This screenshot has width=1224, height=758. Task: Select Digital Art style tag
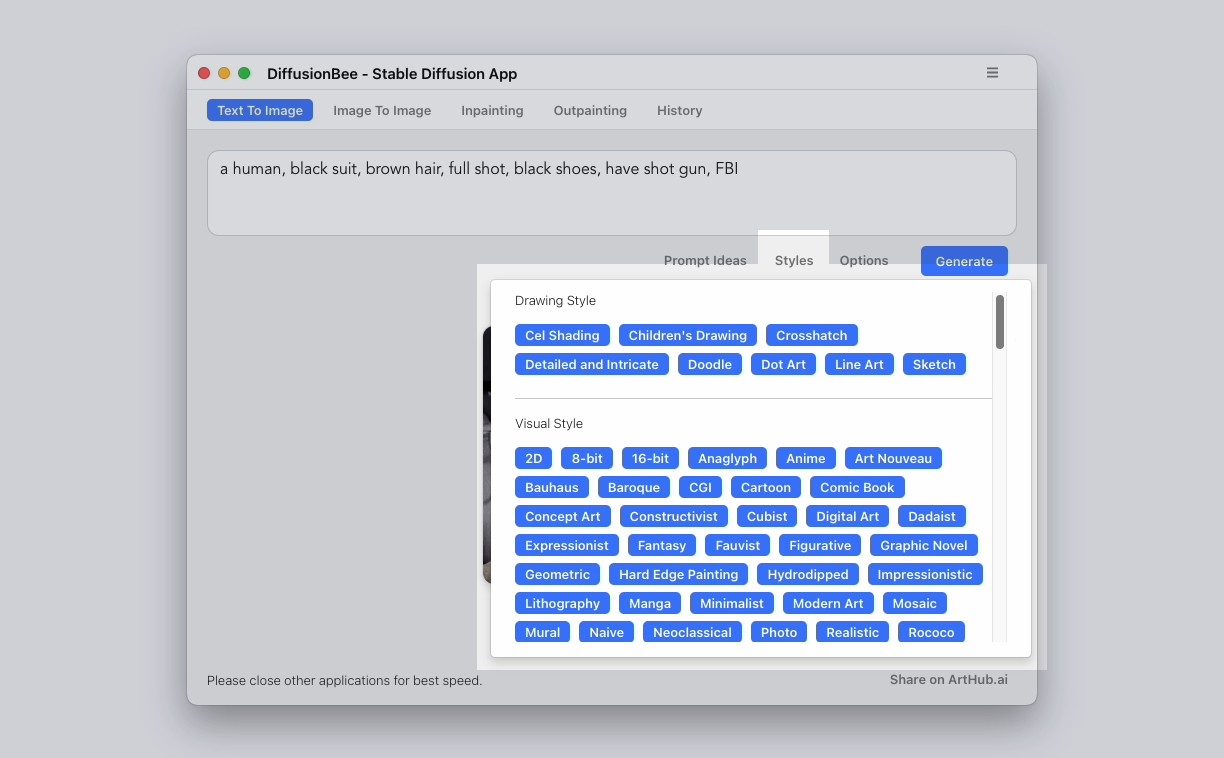click(848, 516)
